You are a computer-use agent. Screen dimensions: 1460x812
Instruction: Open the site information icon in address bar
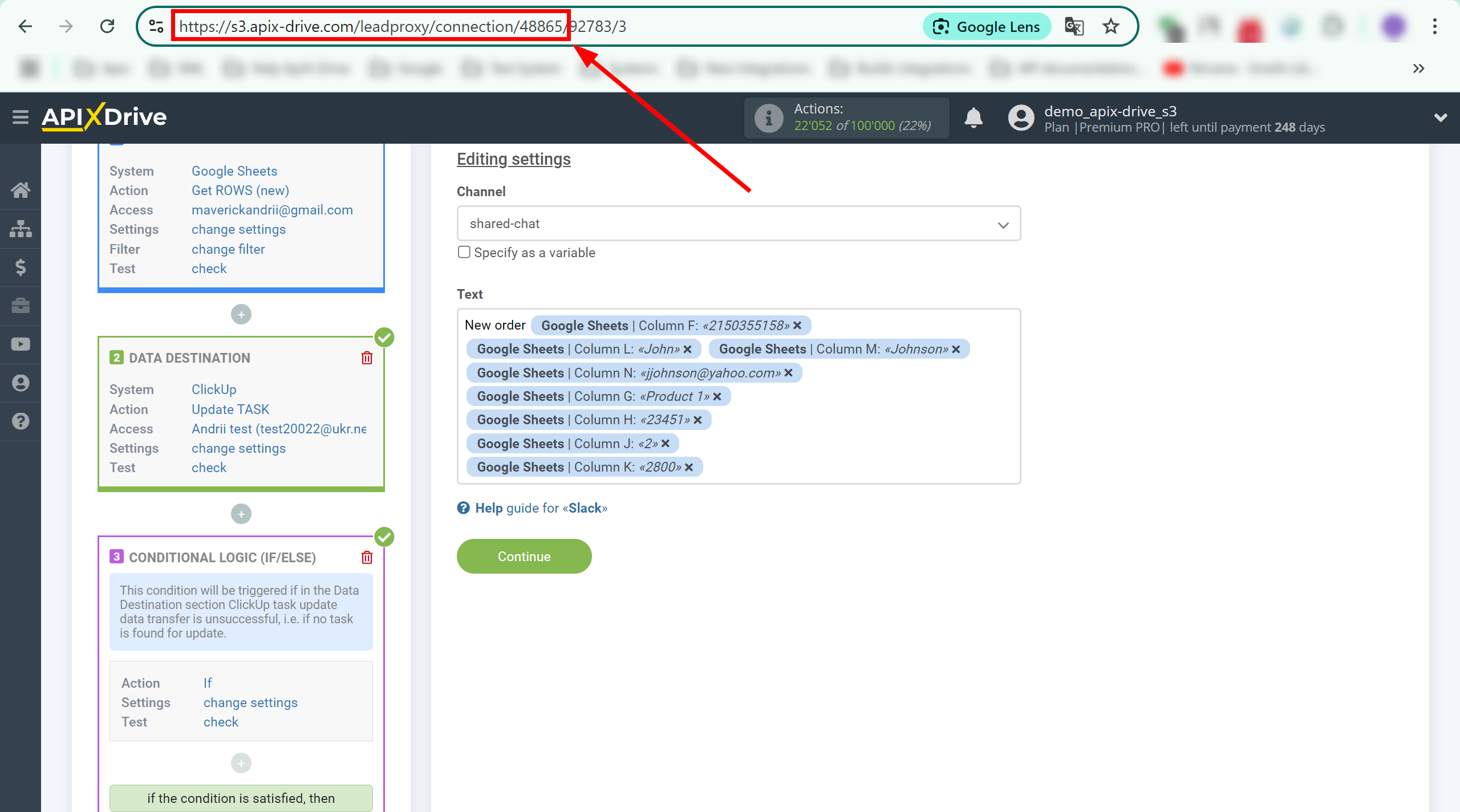pyautogui.click(x=156, y=26)
